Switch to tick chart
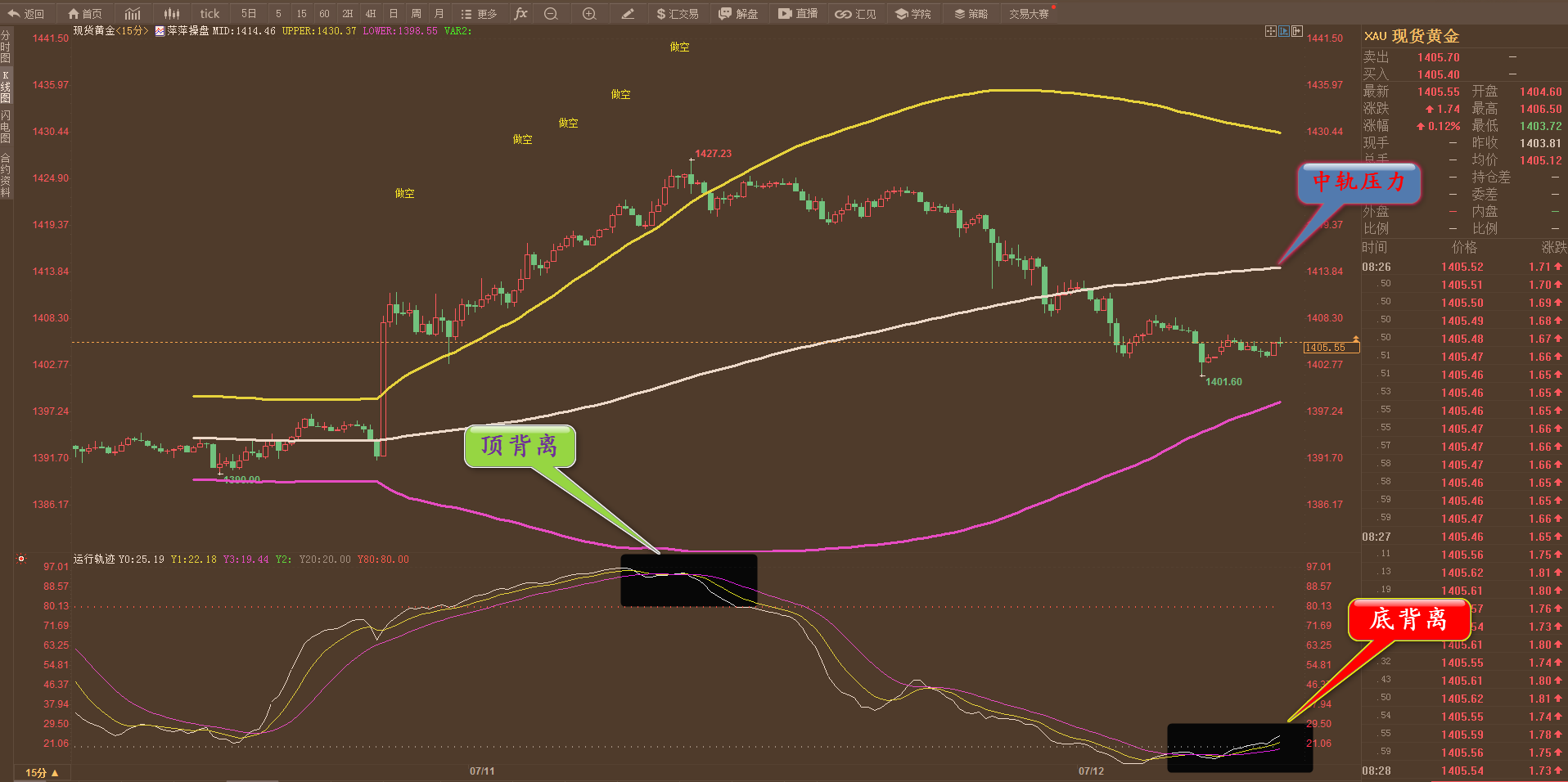Screen dimensions: 1568x782 tap(210, 13)
